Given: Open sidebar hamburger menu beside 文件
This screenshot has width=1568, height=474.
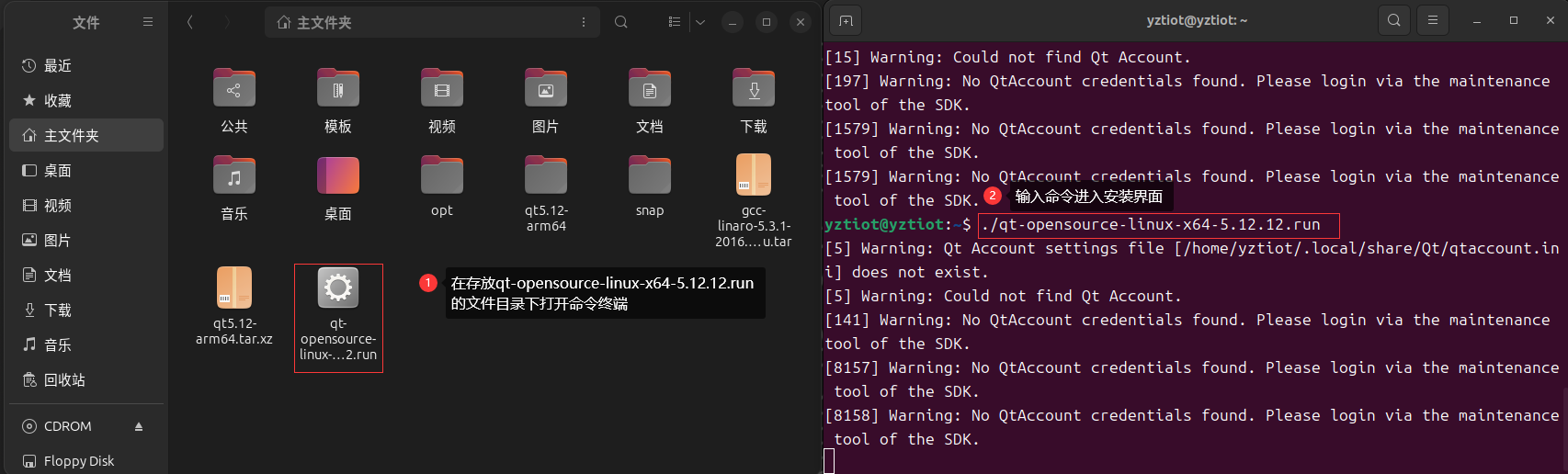Looking at the screenshot, I should pos(148,22).
